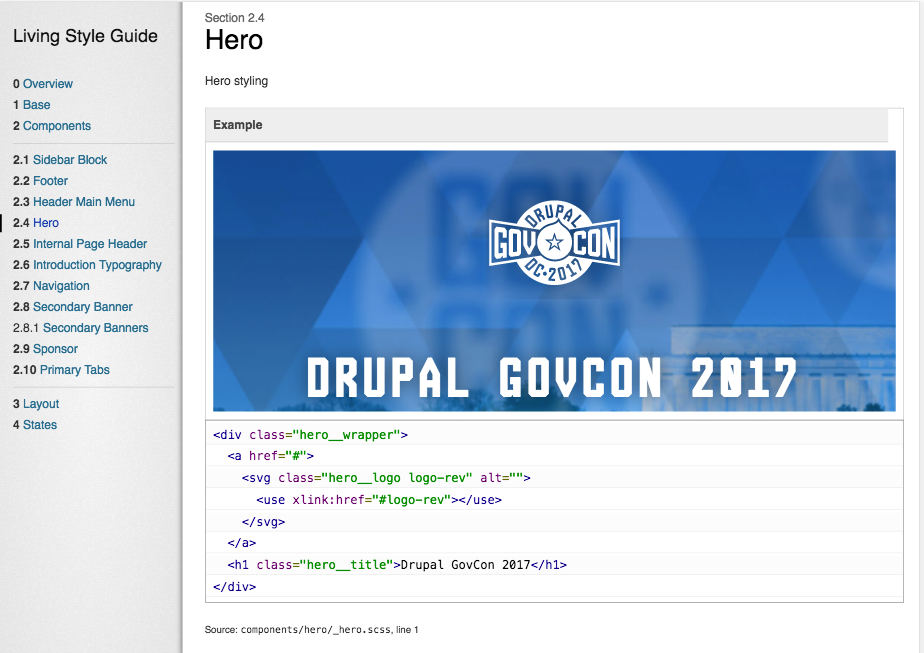This screenshot has height=653, width=924.
Task: Click the Example header bar label
Action: coord(237,125)
